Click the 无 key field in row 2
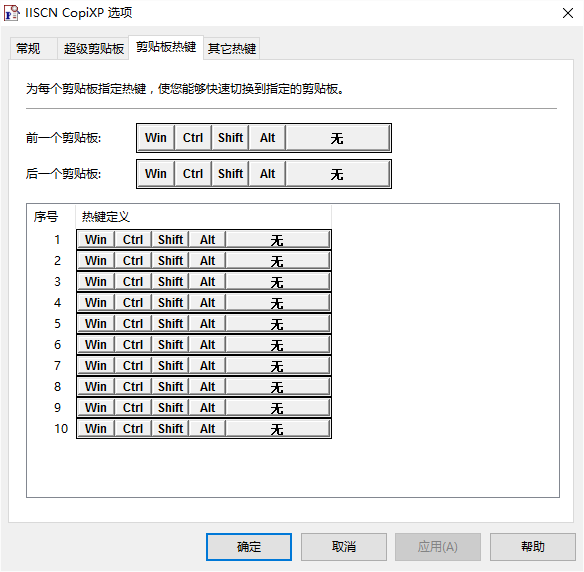Image resolution: width=584 pixels, height=572 pixels. [x=278, y=261]
